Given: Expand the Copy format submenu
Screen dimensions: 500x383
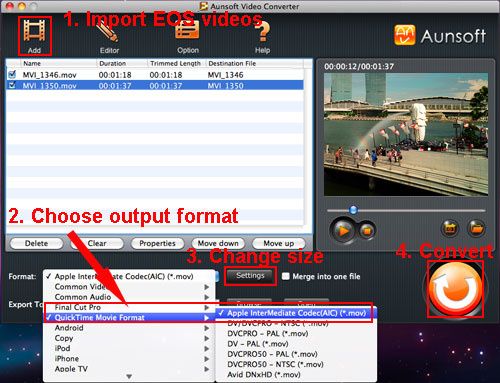Looking at the screenshot, I should click(x=129, y=338).
